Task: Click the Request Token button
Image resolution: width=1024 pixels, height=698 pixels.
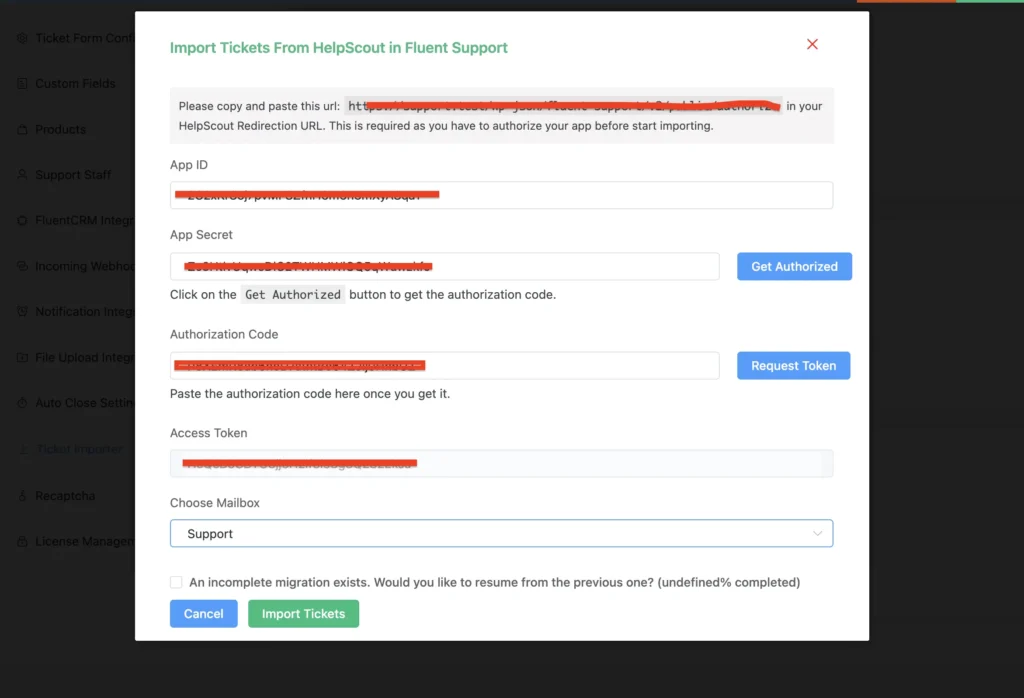Action: [x=793, y=366]
